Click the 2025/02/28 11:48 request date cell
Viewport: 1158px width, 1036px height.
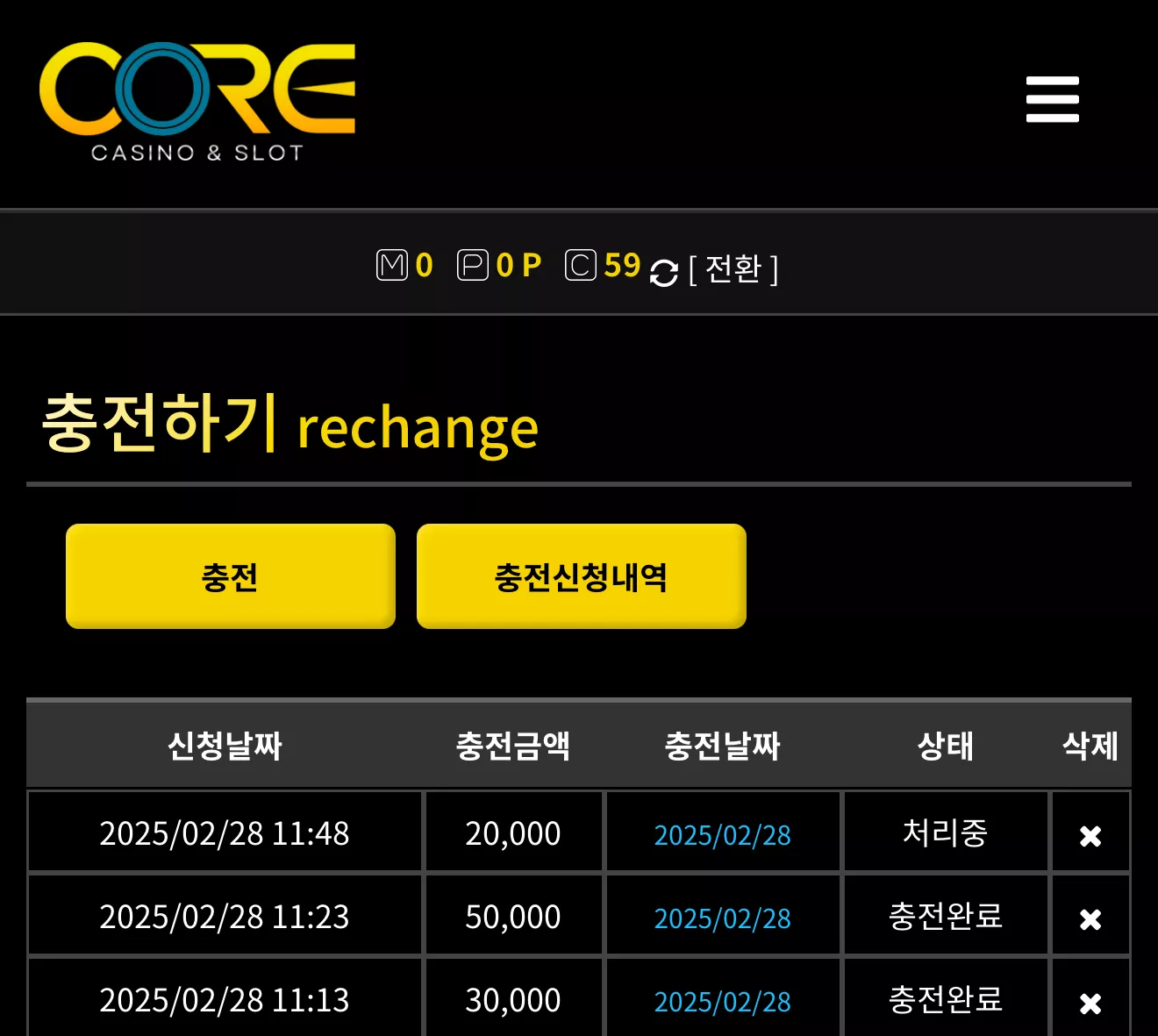pyautogui.click(x=225, y=832)
